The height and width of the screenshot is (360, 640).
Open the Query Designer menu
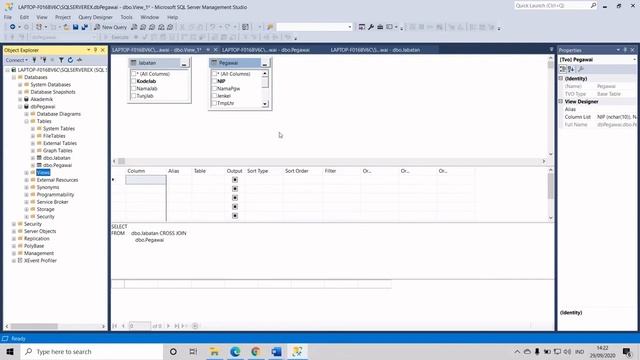[x=95, y=17]
